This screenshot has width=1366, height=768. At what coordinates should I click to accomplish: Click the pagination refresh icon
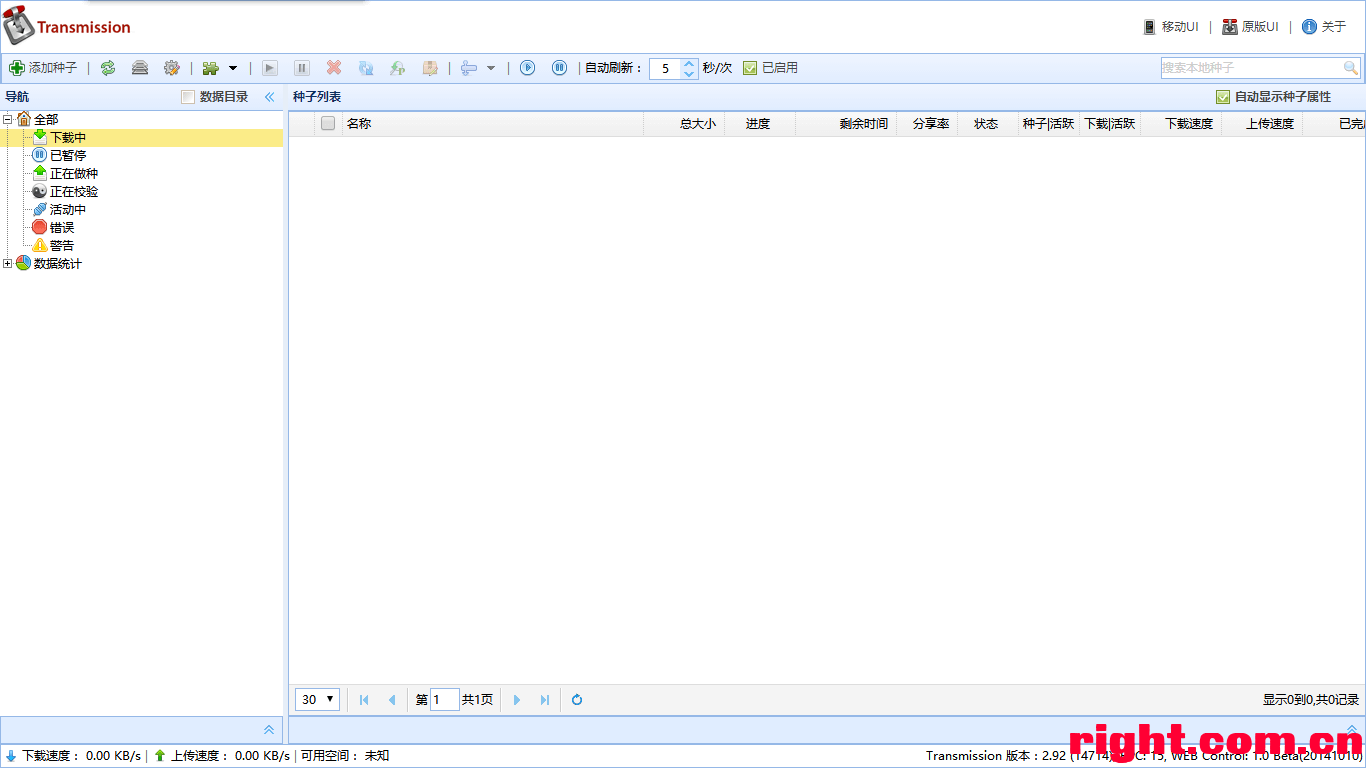577,700
